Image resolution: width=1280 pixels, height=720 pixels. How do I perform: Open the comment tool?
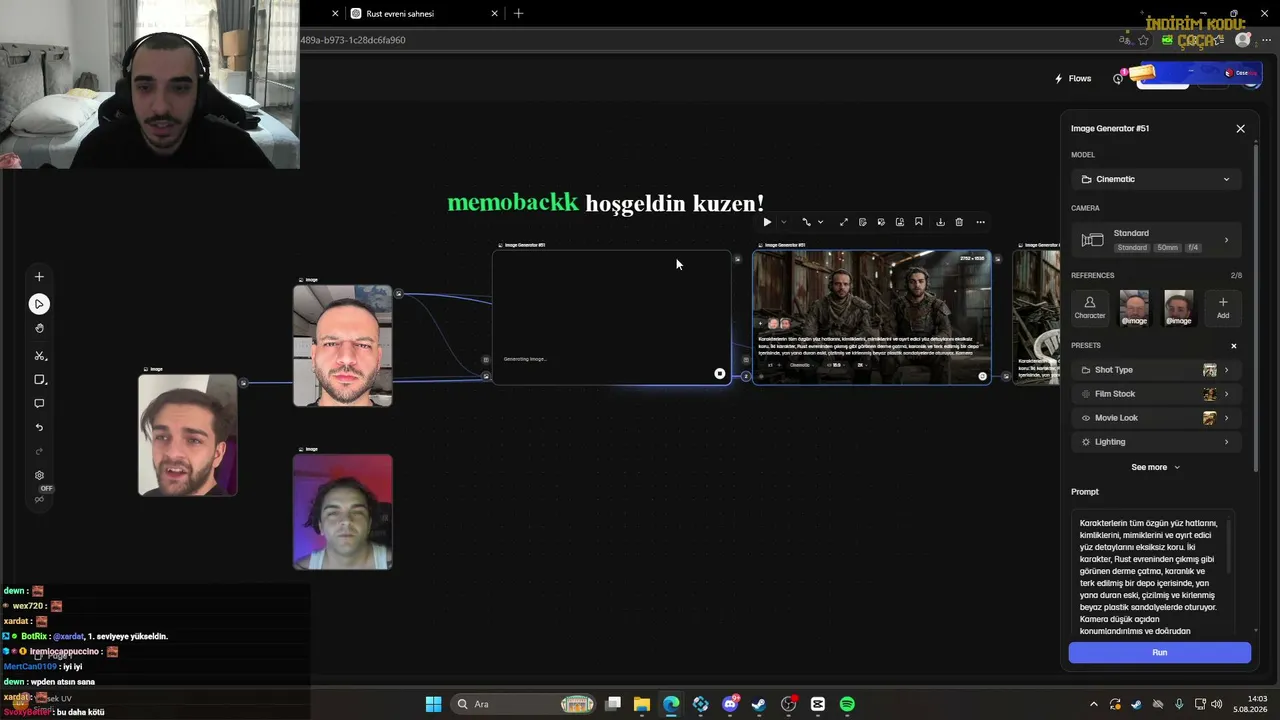(39, 404)
